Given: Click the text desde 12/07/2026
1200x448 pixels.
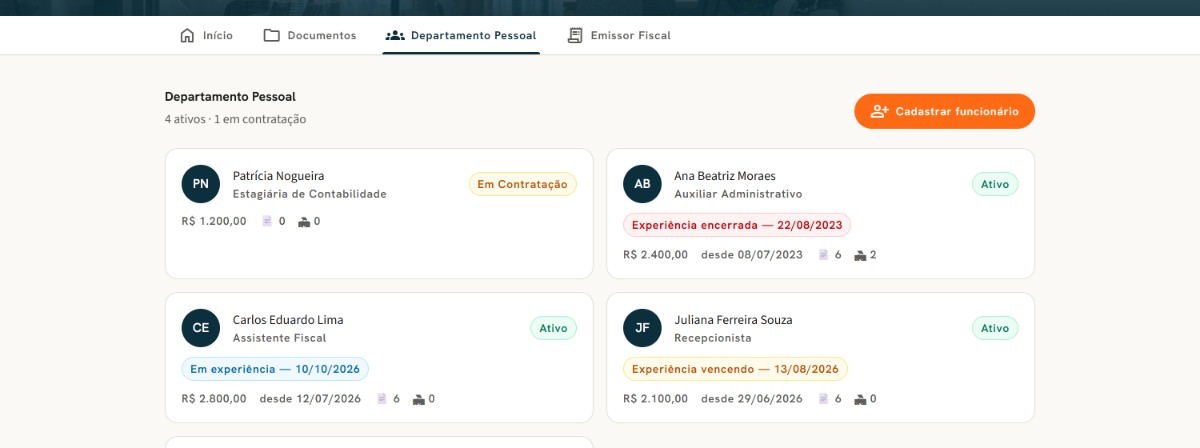Looking at the screenshot, I should (310, 399).
